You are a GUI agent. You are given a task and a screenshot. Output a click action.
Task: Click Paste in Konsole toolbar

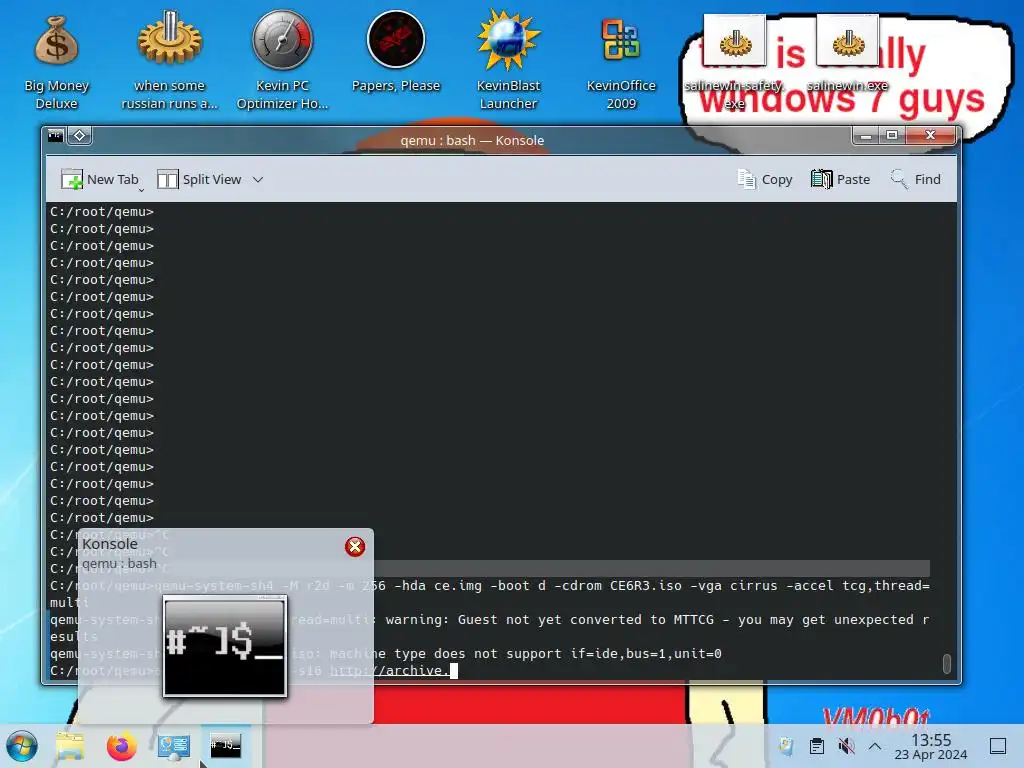840,180
